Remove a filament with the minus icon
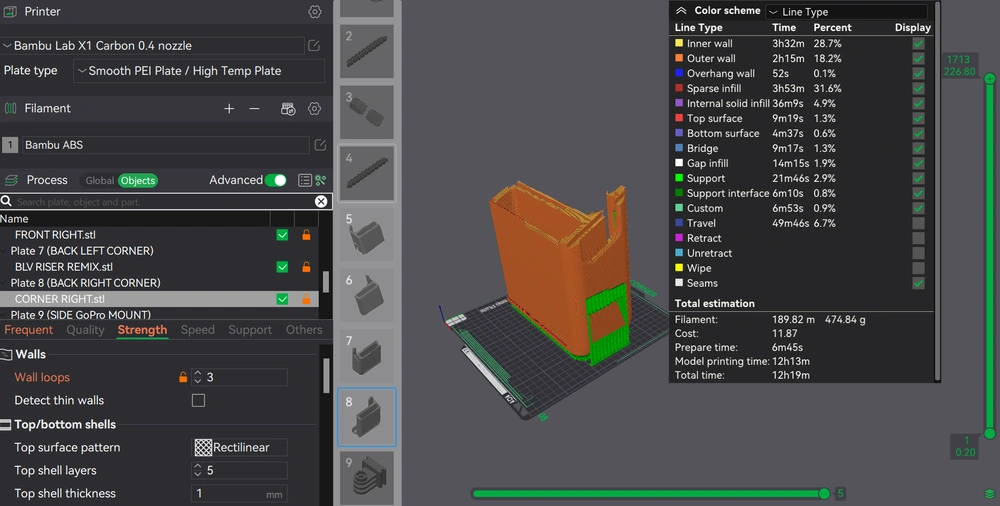Image resolution: width=1000 pixels, height=506 pixels. pyautogui.click(x=254, y=109)
